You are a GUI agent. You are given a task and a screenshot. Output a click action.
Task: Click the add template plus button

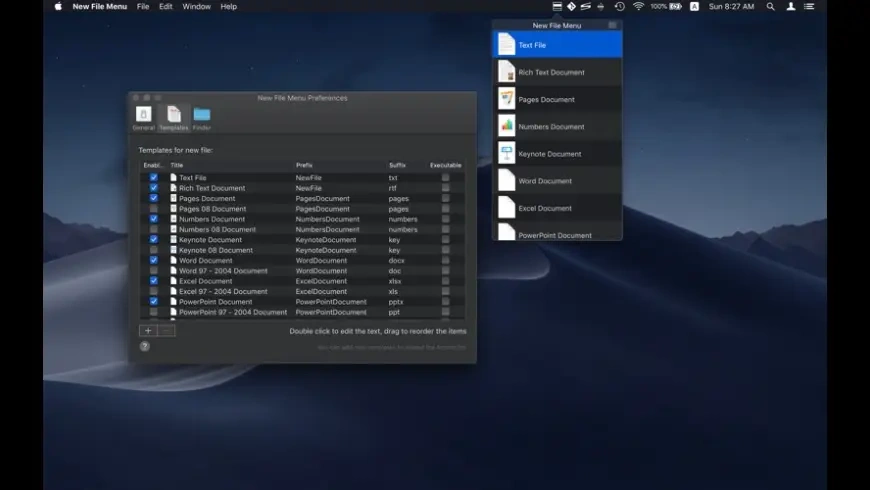click(148, 331)
